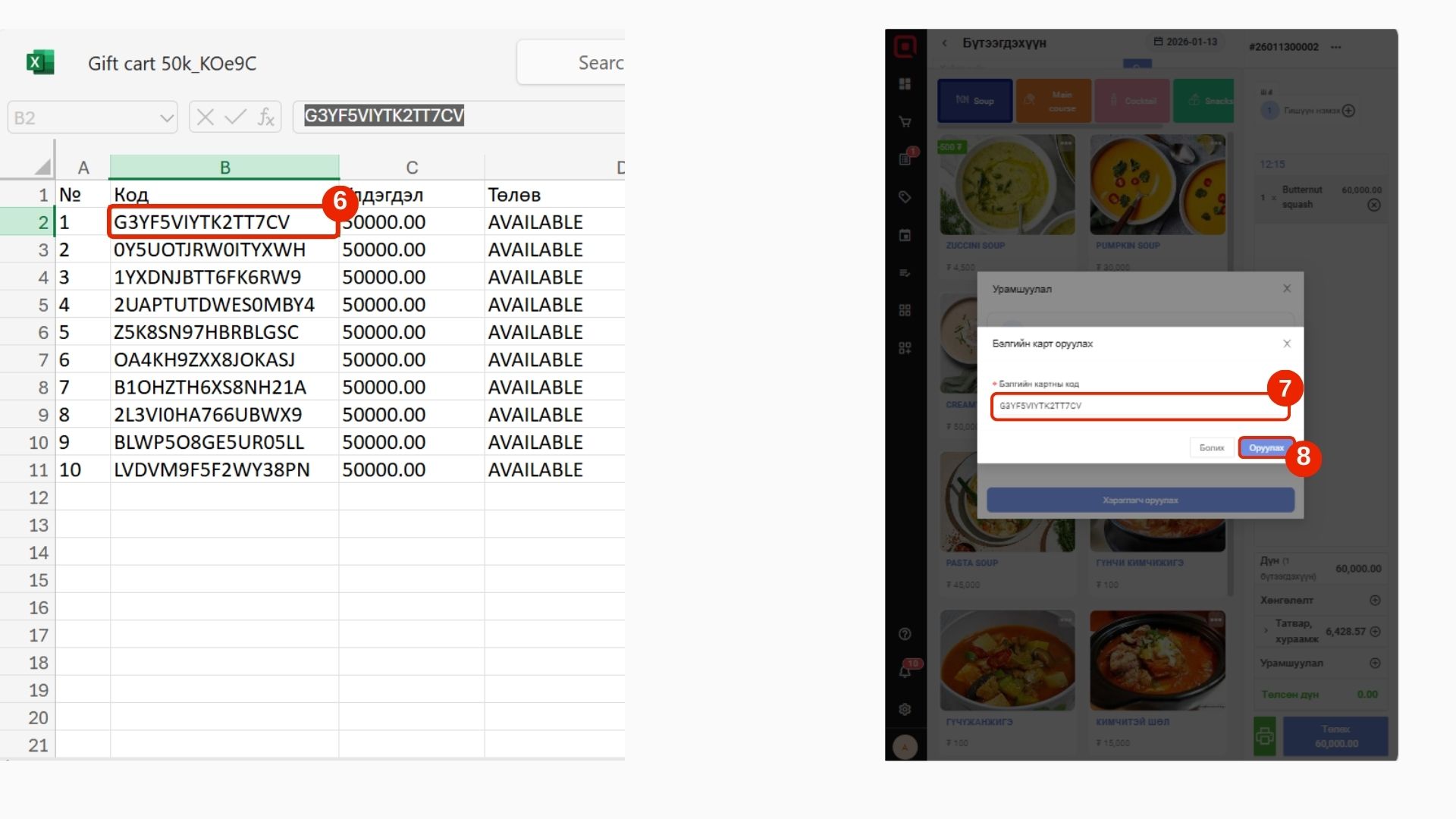The image size is (1456, 819).
Task: Close the Бэлгийн карт оруулах dialog
Action: point(1286,344)
